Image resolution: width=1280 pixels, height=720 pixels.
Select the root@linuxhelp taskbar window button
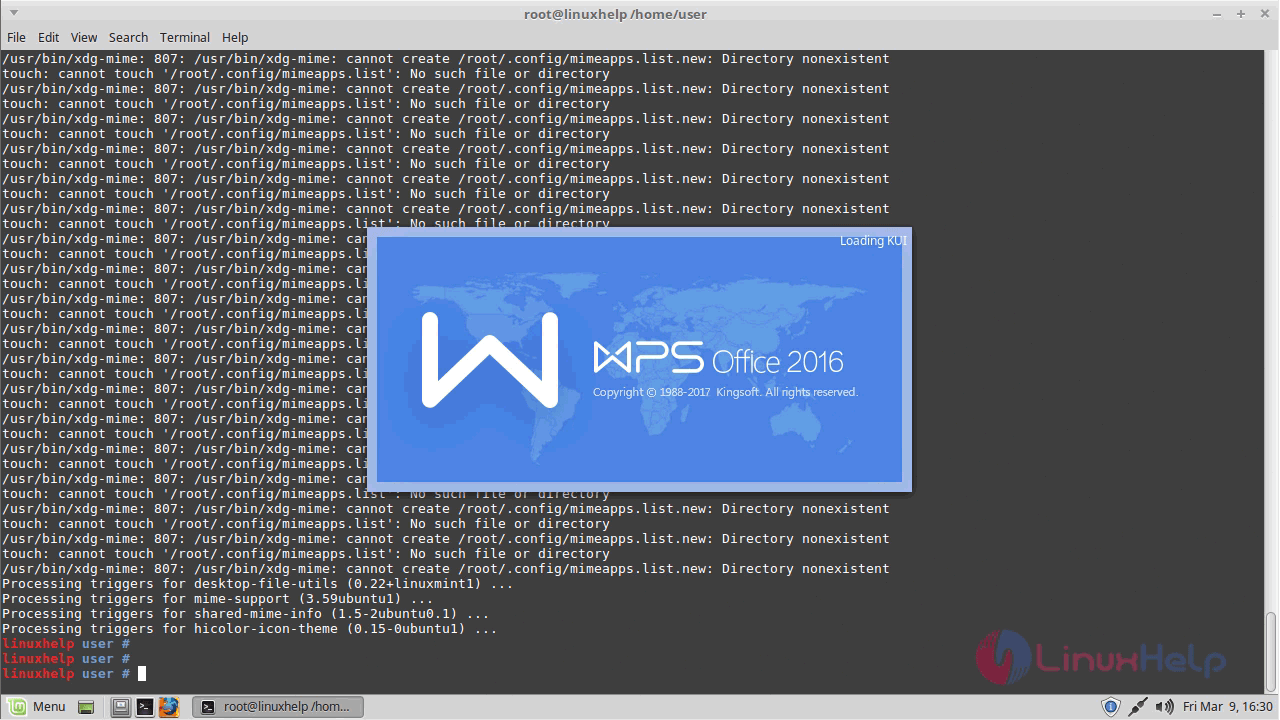[278, 707]
